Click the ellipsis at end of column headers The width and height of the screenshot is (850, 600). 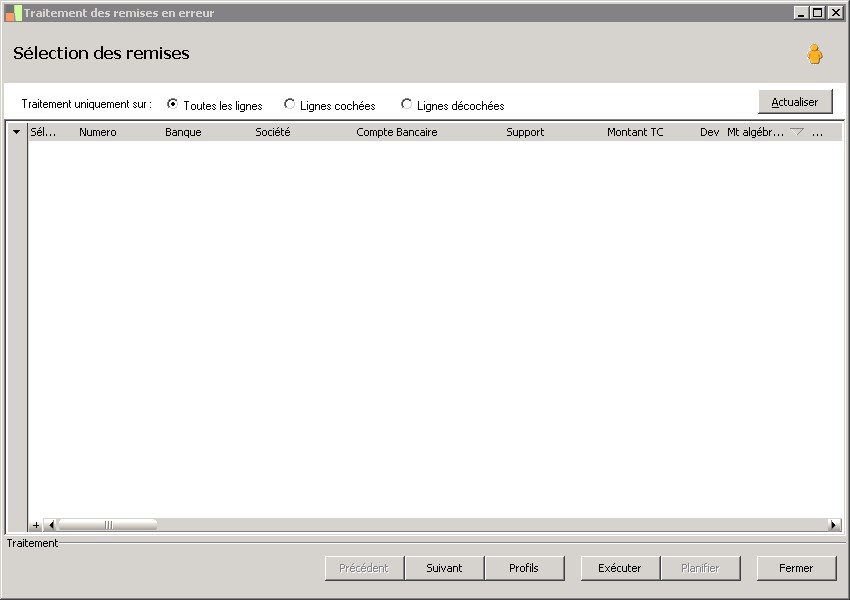click(817, 132)
